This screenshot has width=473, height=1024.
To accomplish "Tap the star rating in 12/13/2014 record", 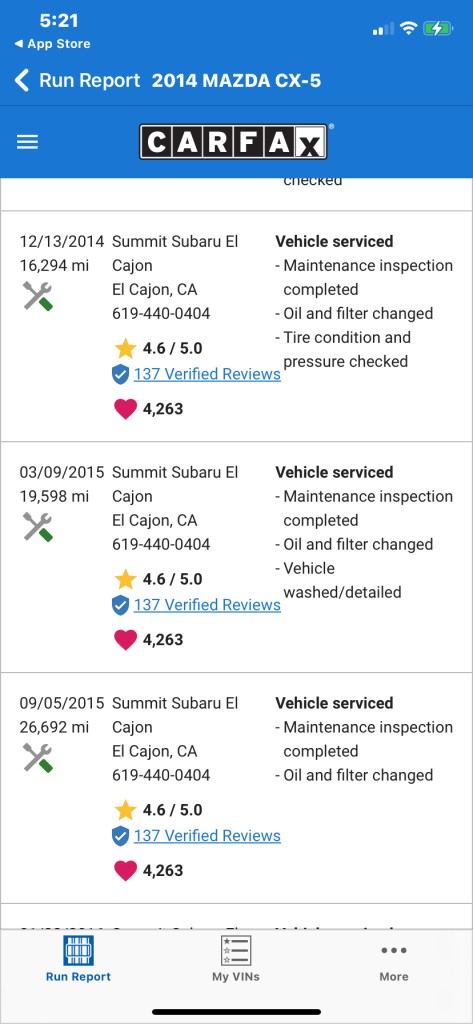I will click(x=158, y=348).
